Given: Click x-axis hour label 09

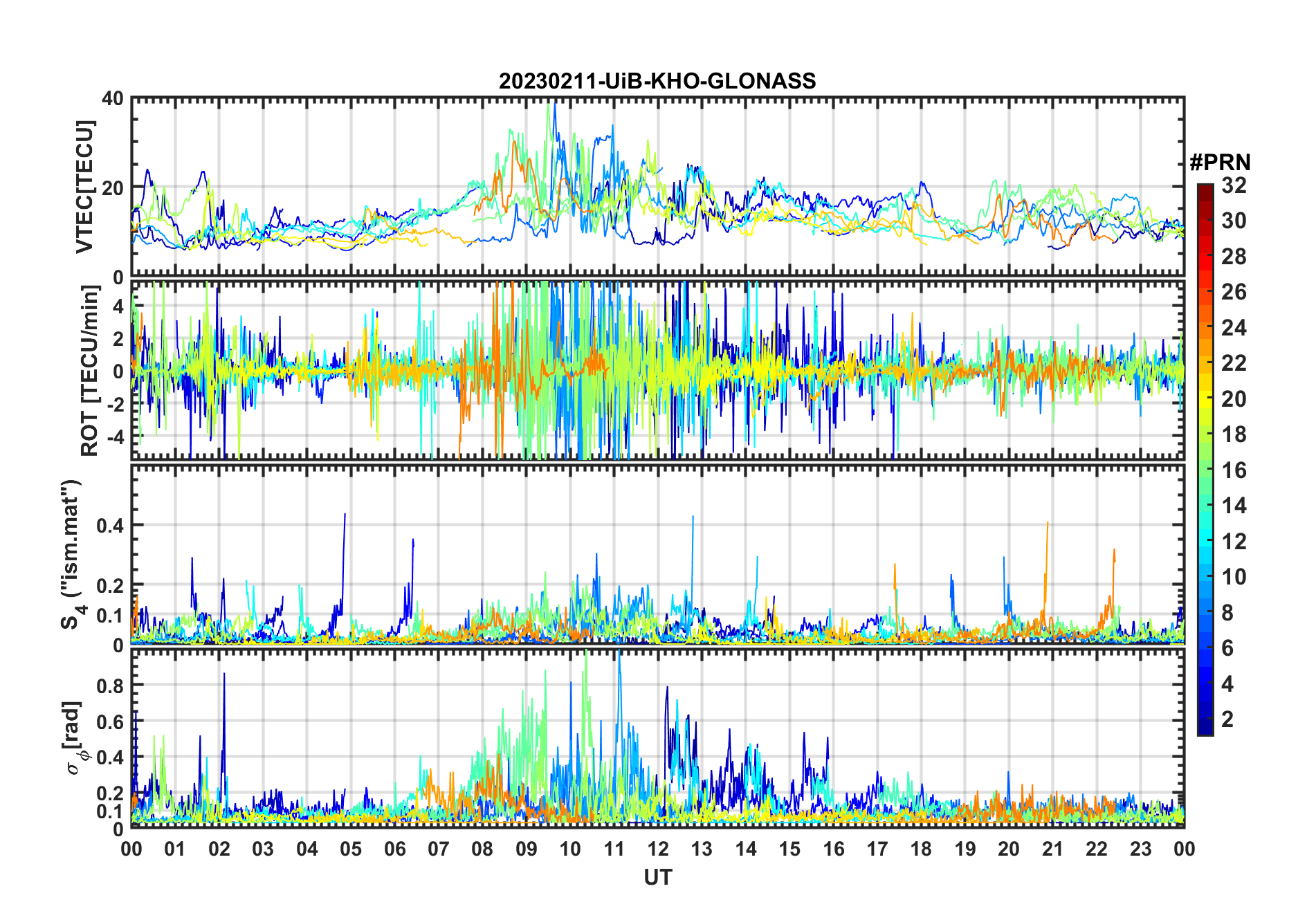Looking at the screenshot, I should coord(526,849).
